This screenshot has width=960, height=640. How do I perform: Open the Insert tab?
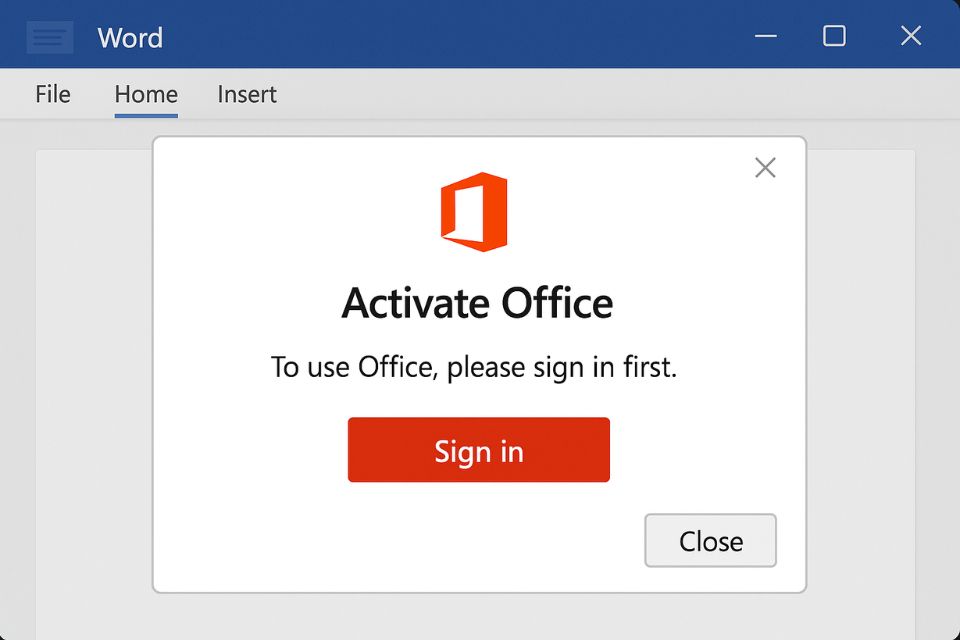[x=247, y=94]
